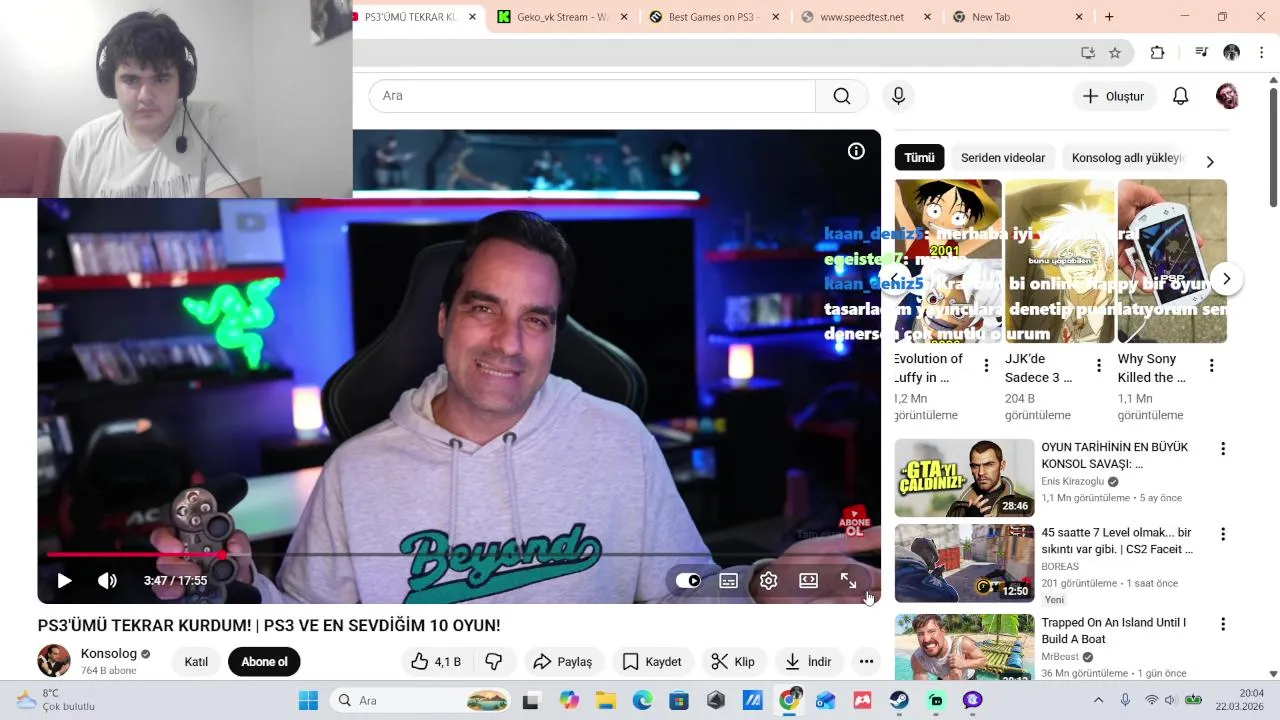Open the Oluştur create menu
1280x720 pixels.
click(1113, 96)
